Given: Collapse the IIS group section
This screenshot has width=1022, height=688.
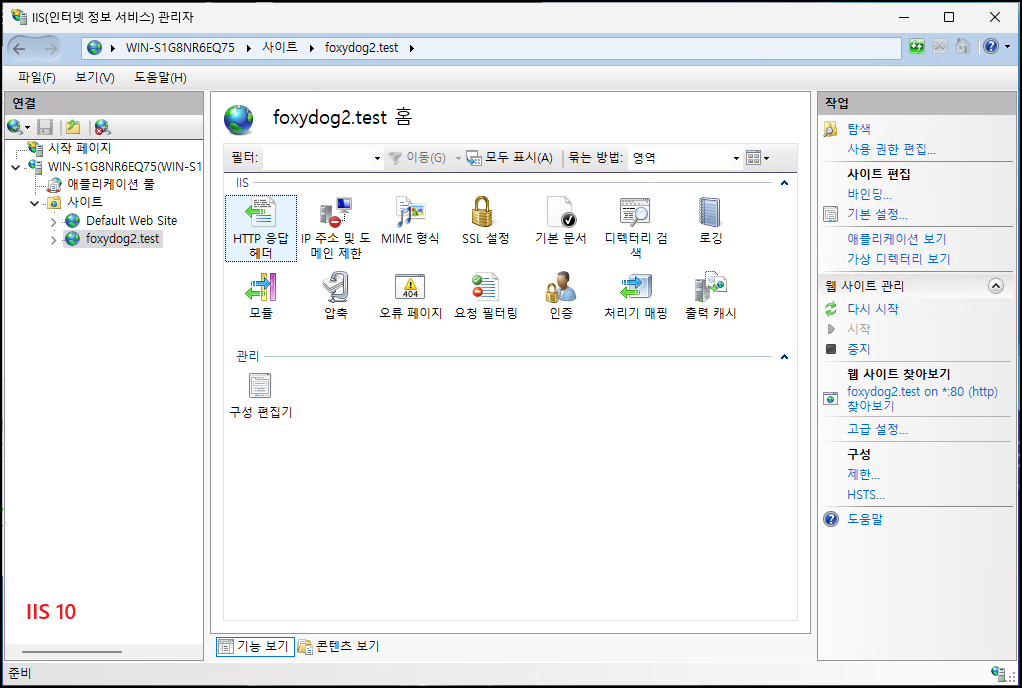Looking at the screenshot, I should (784, 183).
